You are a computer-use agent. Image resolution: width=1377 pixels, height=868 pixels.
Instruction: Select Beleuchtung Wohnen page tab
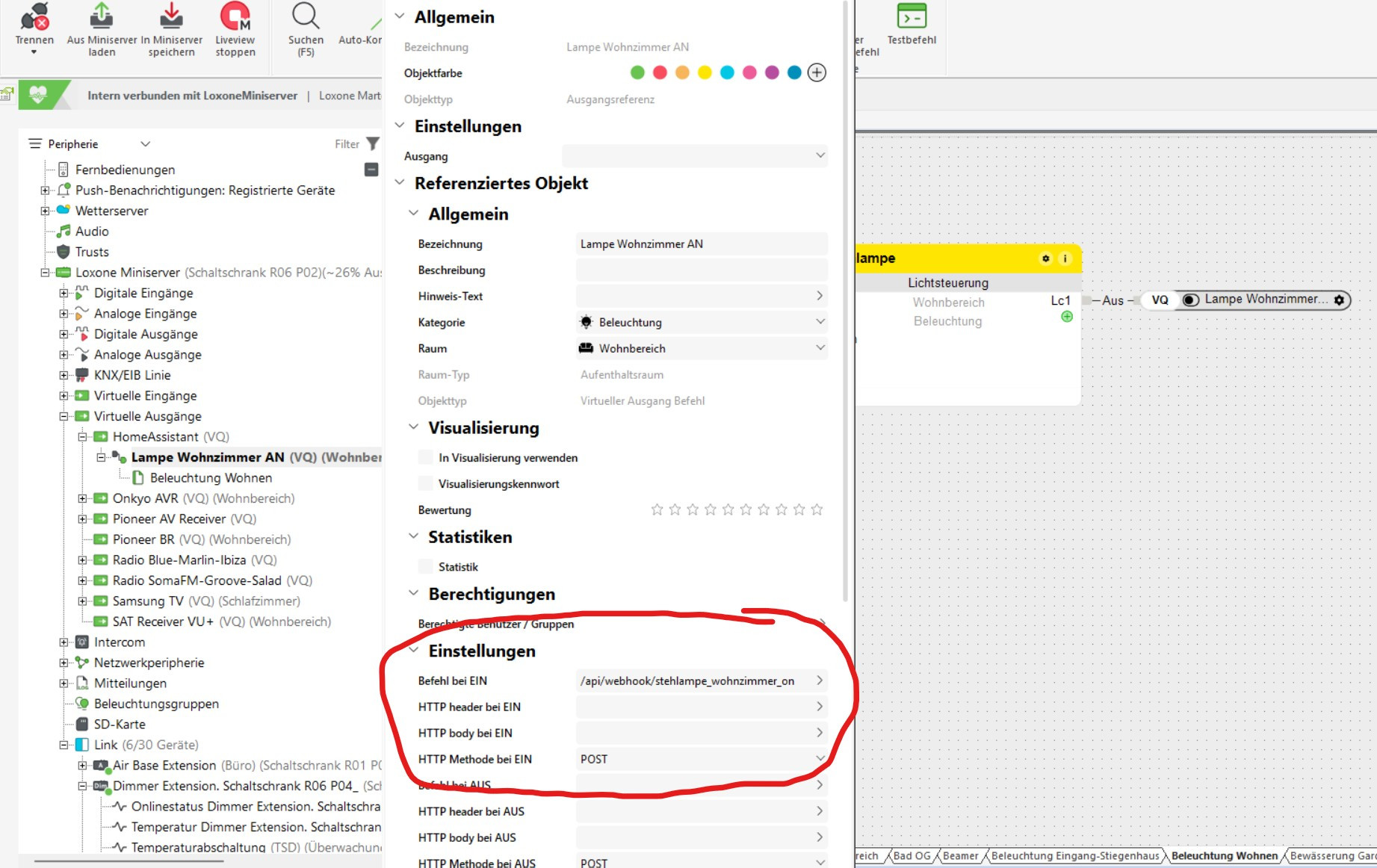click(1225, 856)
